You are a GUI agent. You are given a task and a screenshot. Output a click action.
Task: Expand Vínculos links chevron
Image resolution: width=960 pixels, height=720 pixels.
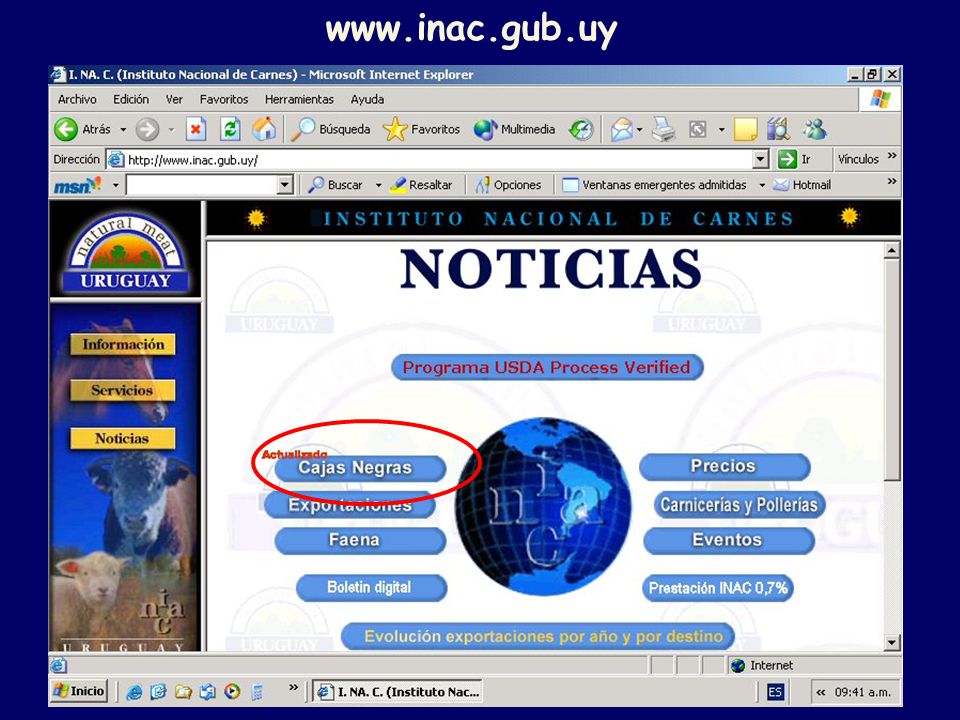[892, 156]
